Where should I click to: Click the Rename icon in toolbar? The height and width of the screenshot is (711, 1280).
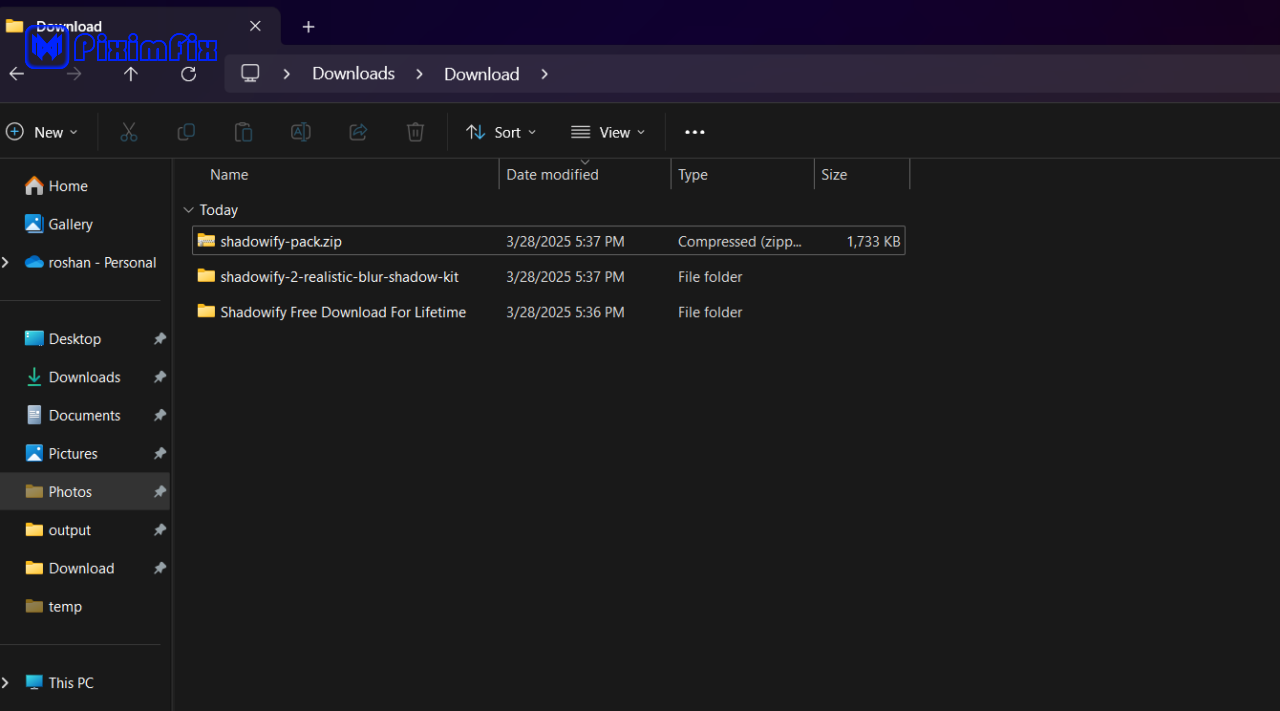coord(300,132)
